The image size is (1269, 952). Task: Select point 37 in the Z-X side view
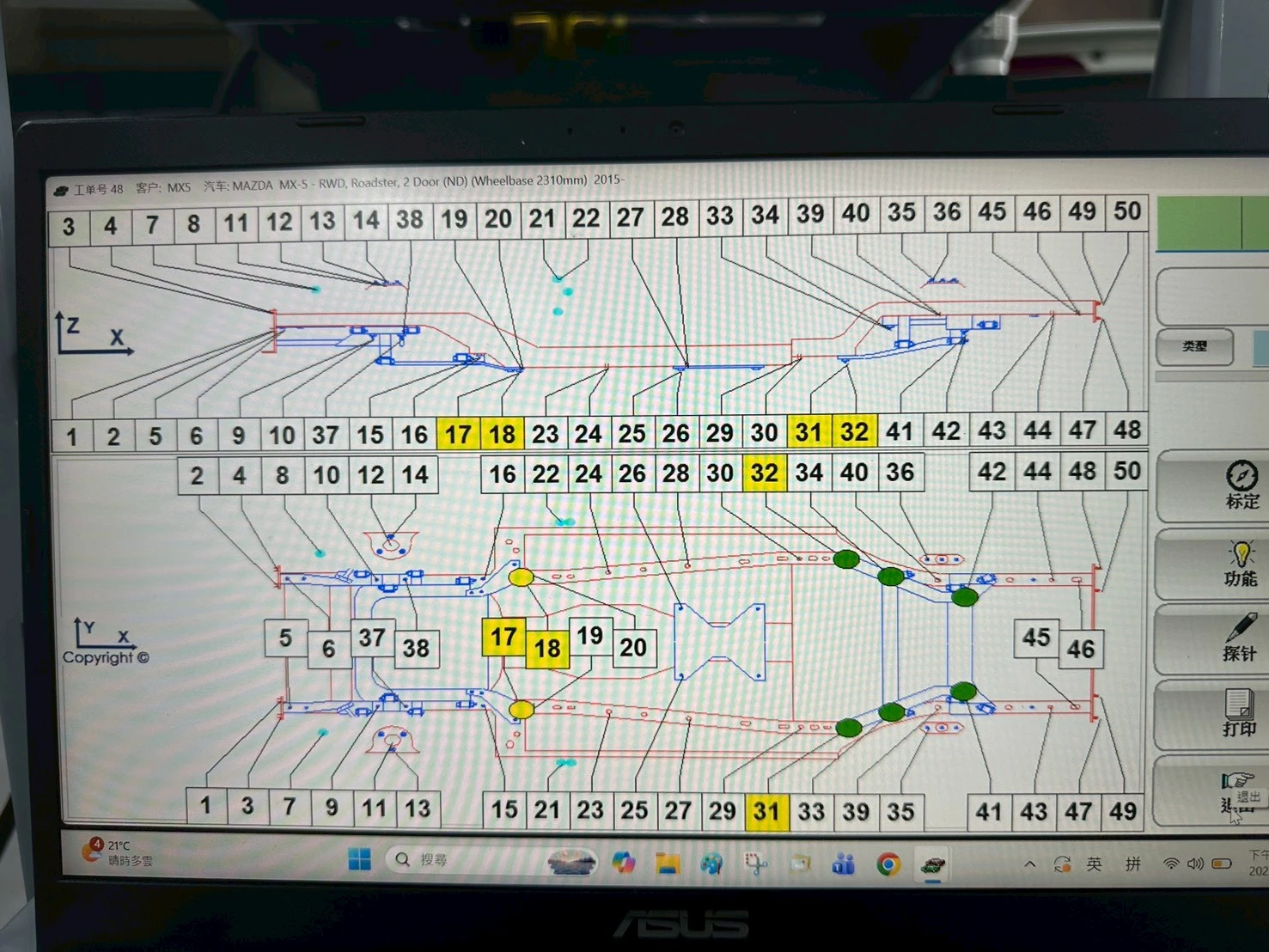tap(326, 435)
